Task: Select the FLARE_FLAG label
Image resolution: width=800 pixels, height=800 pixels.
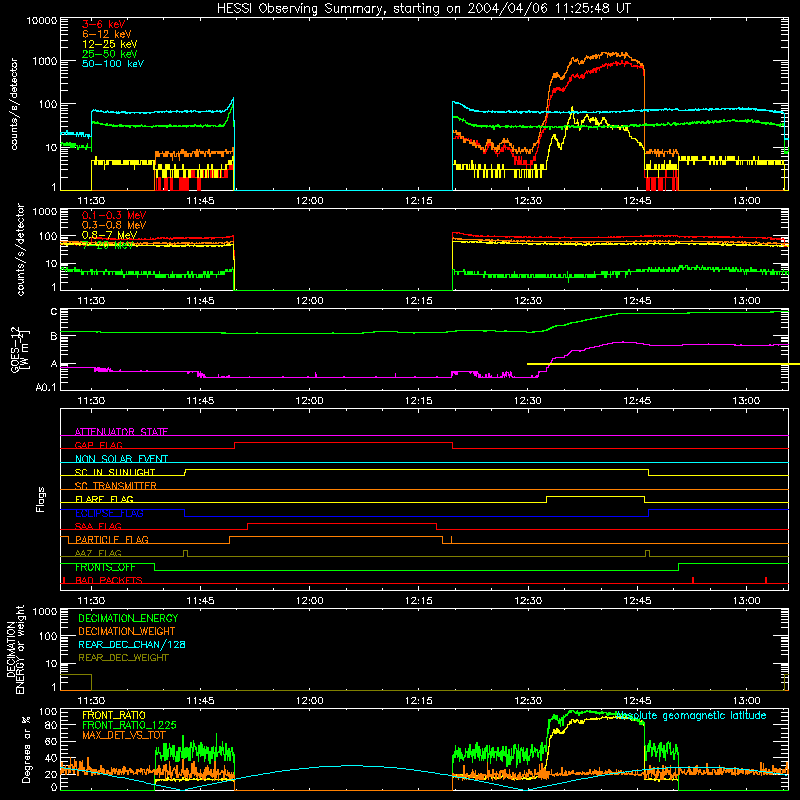Action: click(x=104, y=499)
